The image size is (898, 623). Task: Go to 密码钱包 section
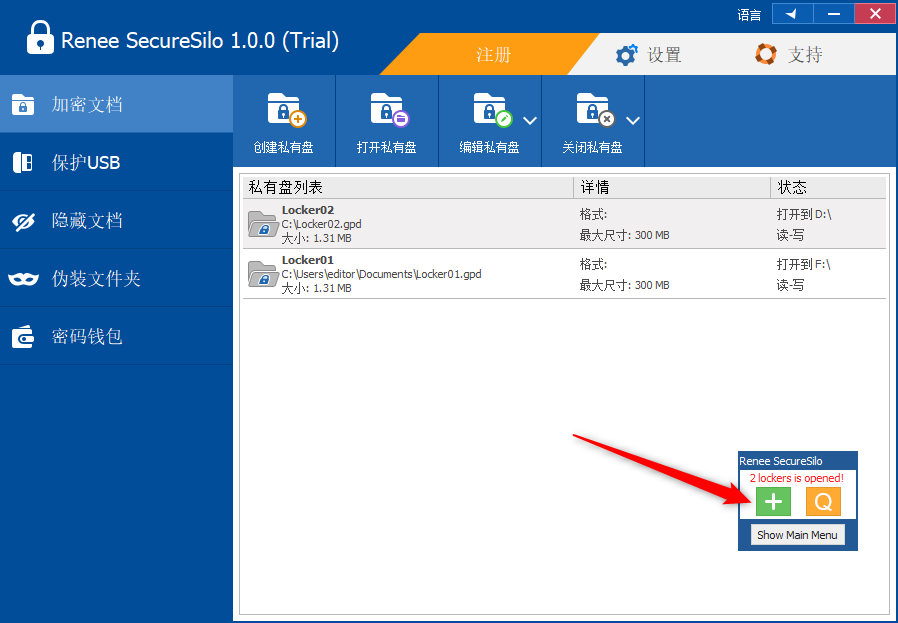pos(116,336)
